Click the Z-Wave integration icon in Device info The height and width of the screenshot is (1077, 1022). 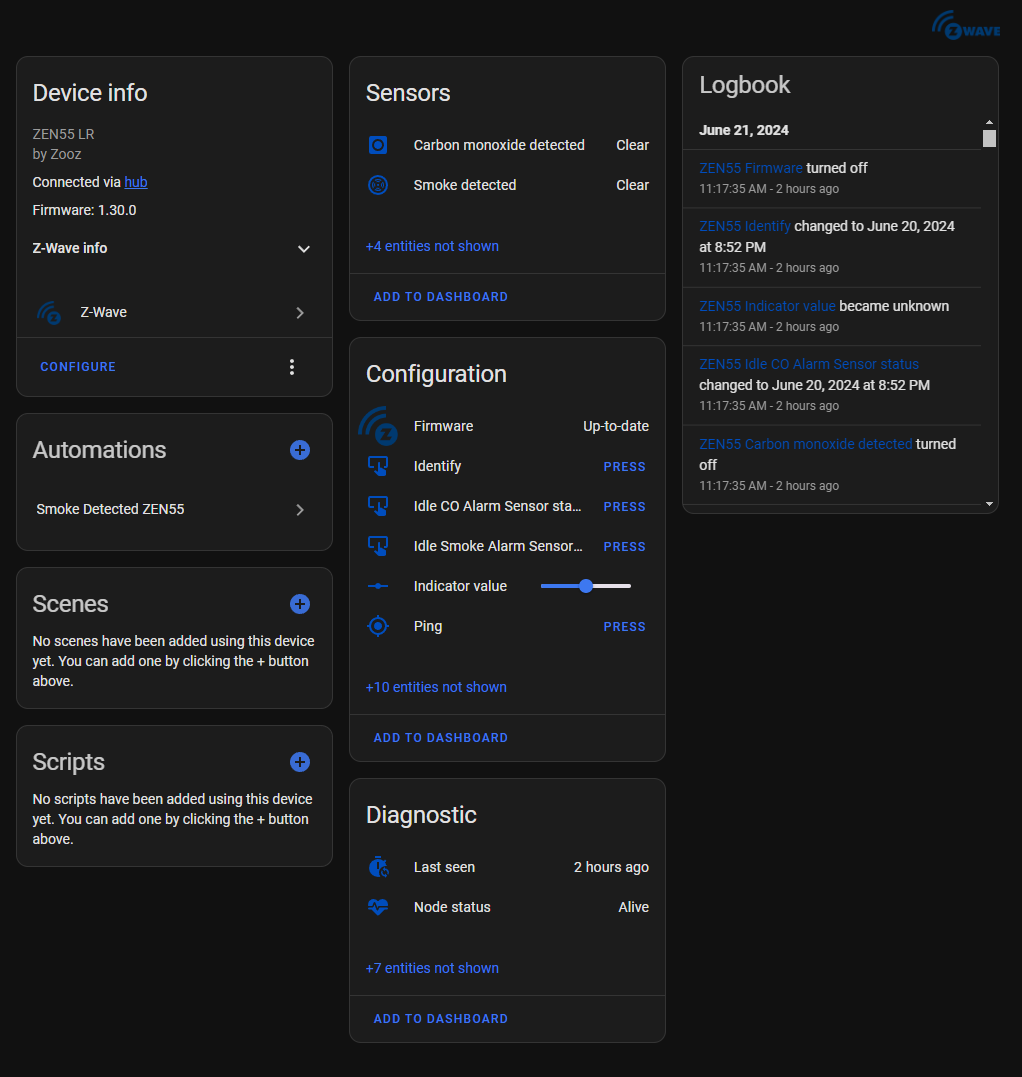pyautogui.click(x=49, y=313)
